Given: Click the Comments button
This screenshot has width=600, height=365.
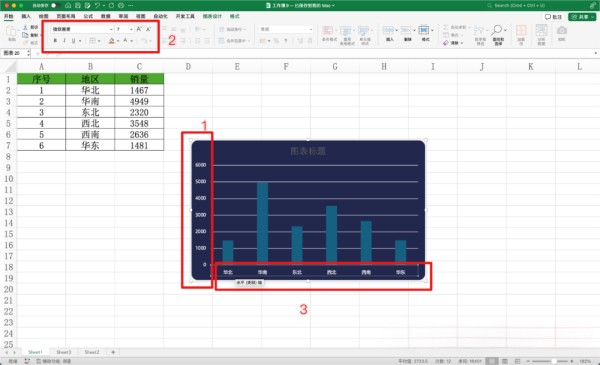Looking at the screenshot, I should coord(554,17).
